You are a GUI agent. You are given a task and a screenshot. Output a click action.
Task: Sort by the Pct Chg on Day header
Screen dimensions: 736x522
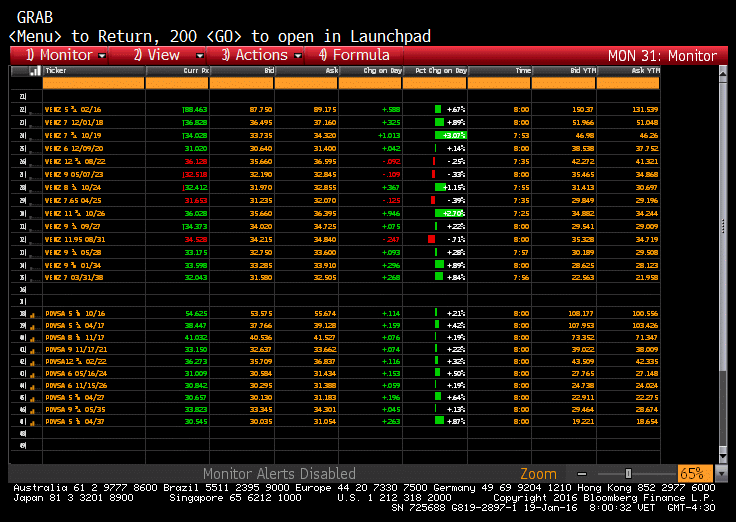point(435,71)
